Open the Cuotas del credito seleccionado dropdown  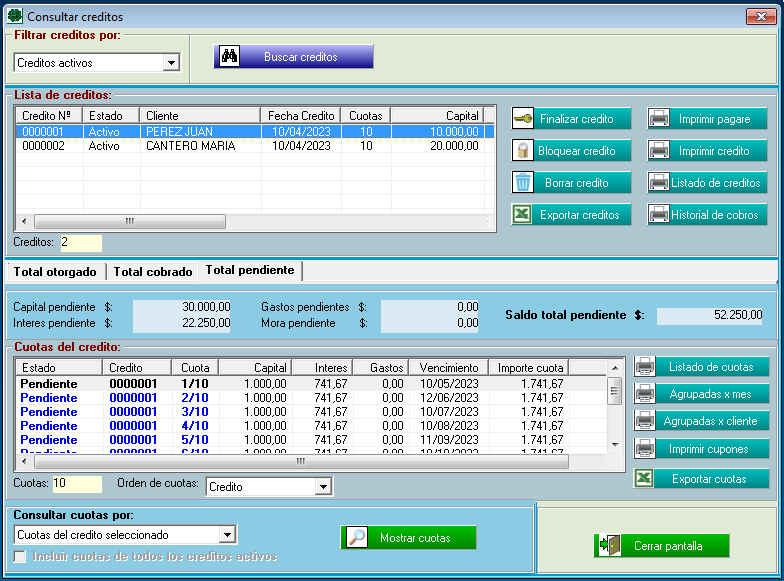point(227,535)
